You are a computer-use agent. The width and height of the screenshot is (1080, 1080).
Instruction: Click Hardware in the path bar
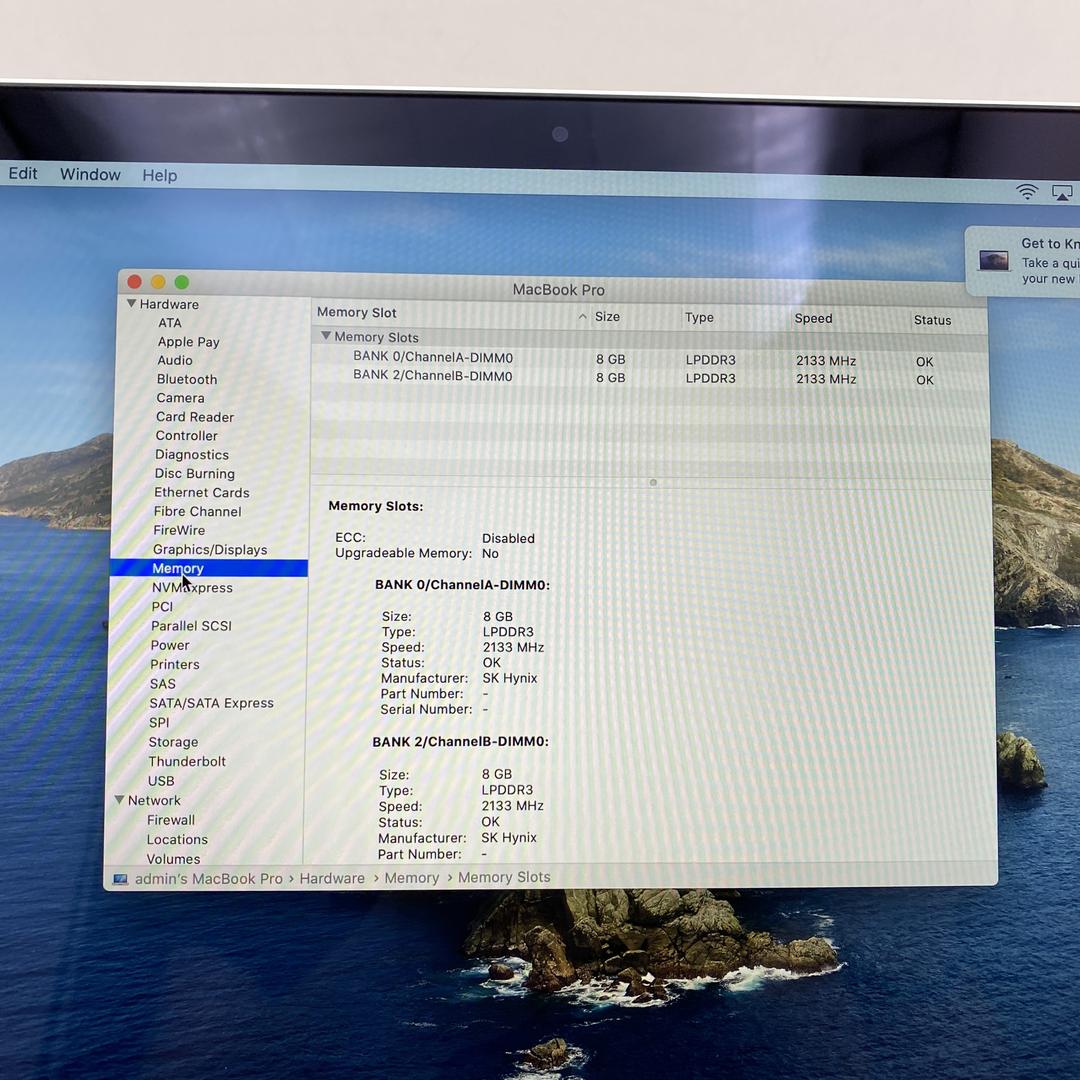point(332,878)
